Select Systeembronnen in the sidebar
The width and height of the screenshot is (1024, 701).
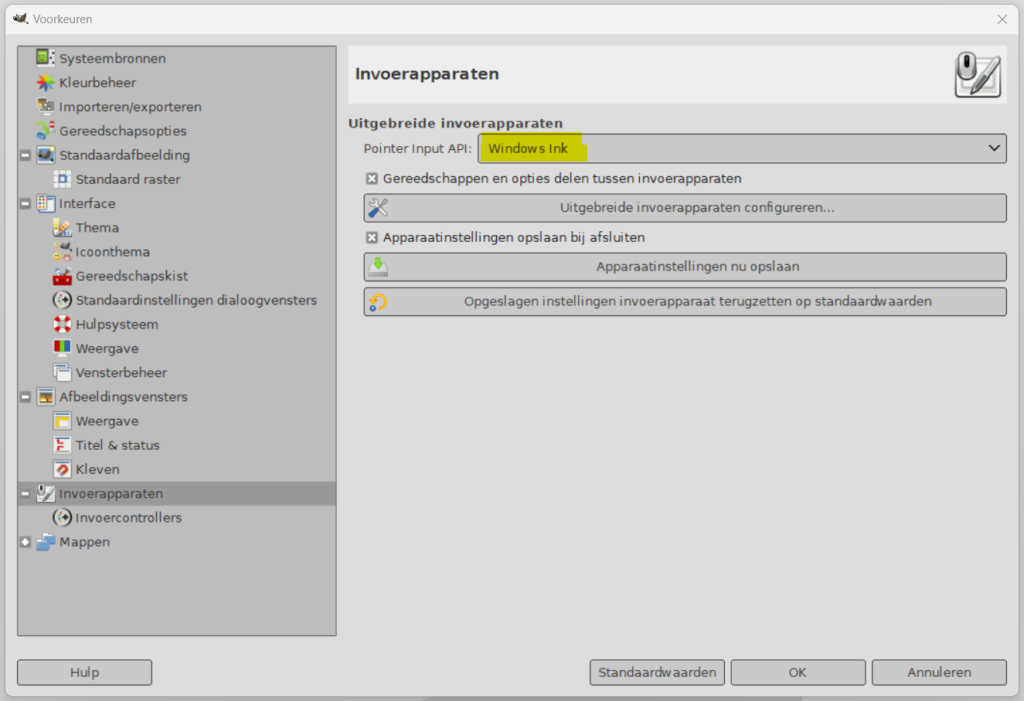point(112,59)
